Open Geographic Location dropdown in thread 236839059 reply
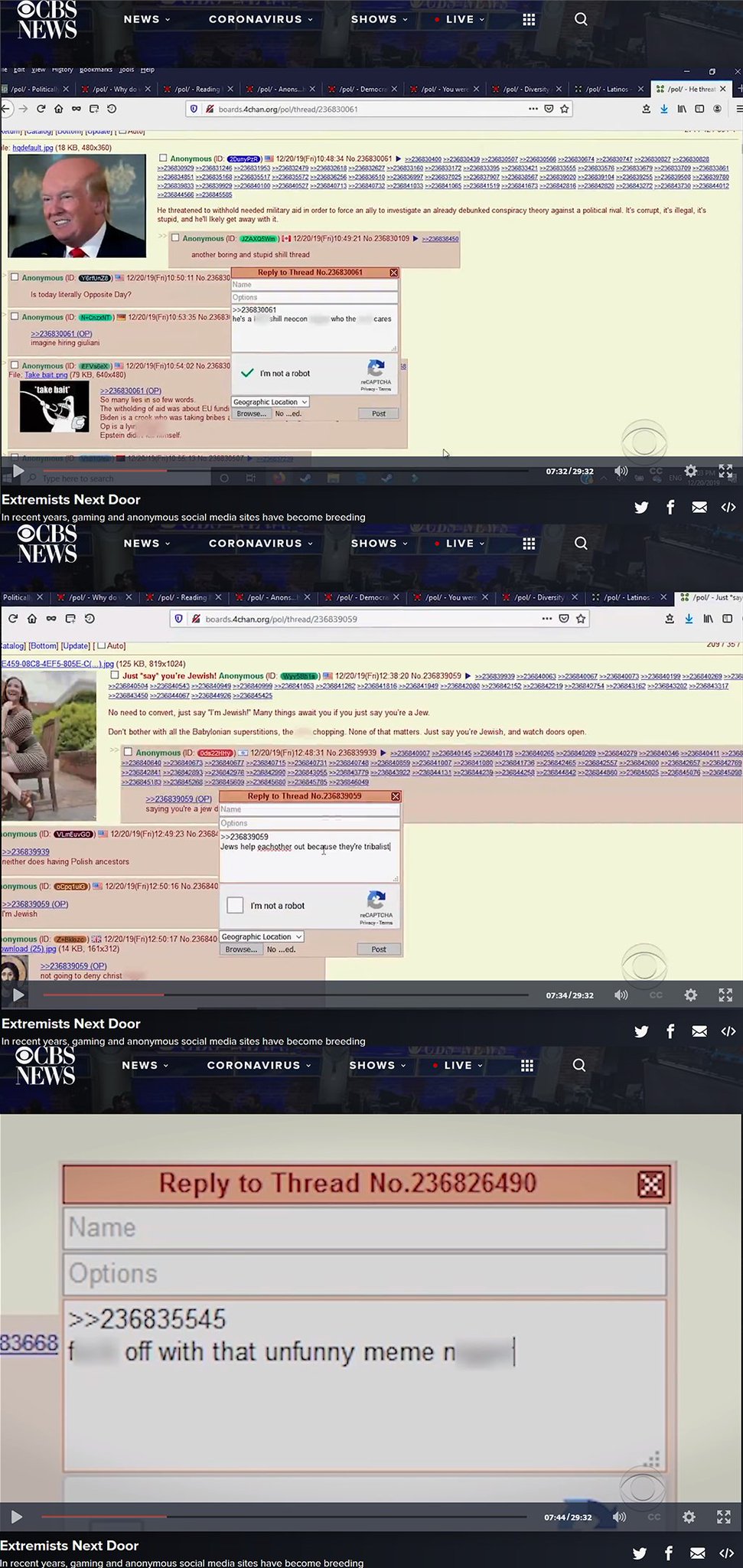Viewport: 743px width, 1568px height. (262, 936)
